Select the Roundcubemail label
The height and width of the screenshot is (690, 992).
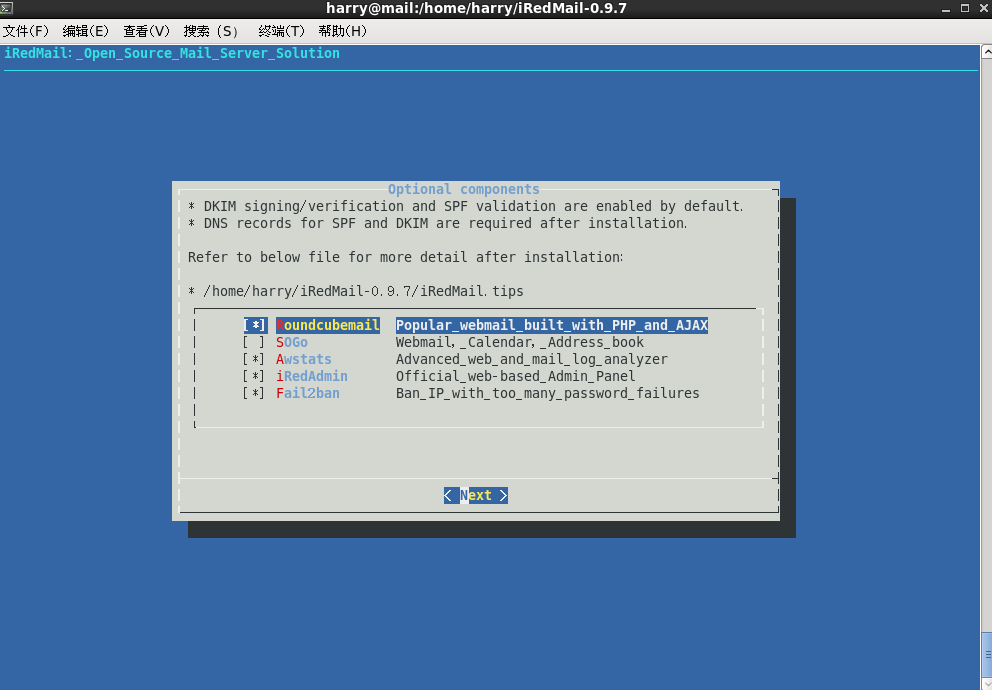click(328, 325)
